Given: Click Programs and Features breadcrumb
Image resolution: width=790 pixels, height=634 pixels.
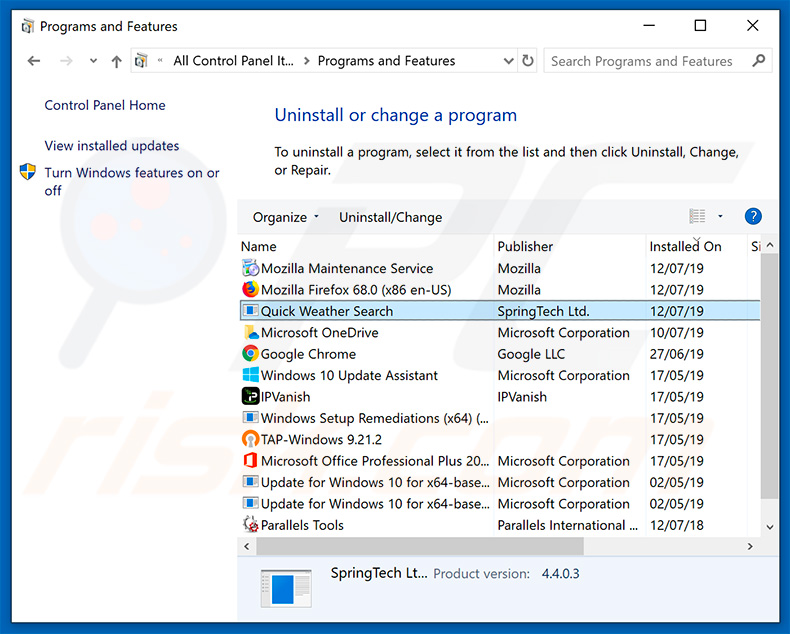Looking at the screenshot, I should [386, 61].
